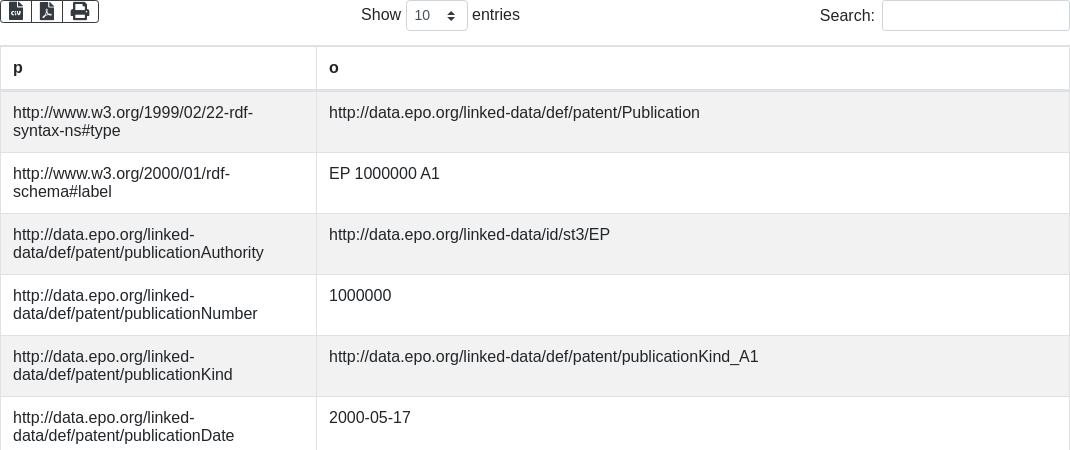Click the patent/Publication object URL
This screenshot has width=1070, height=450.
514,113
